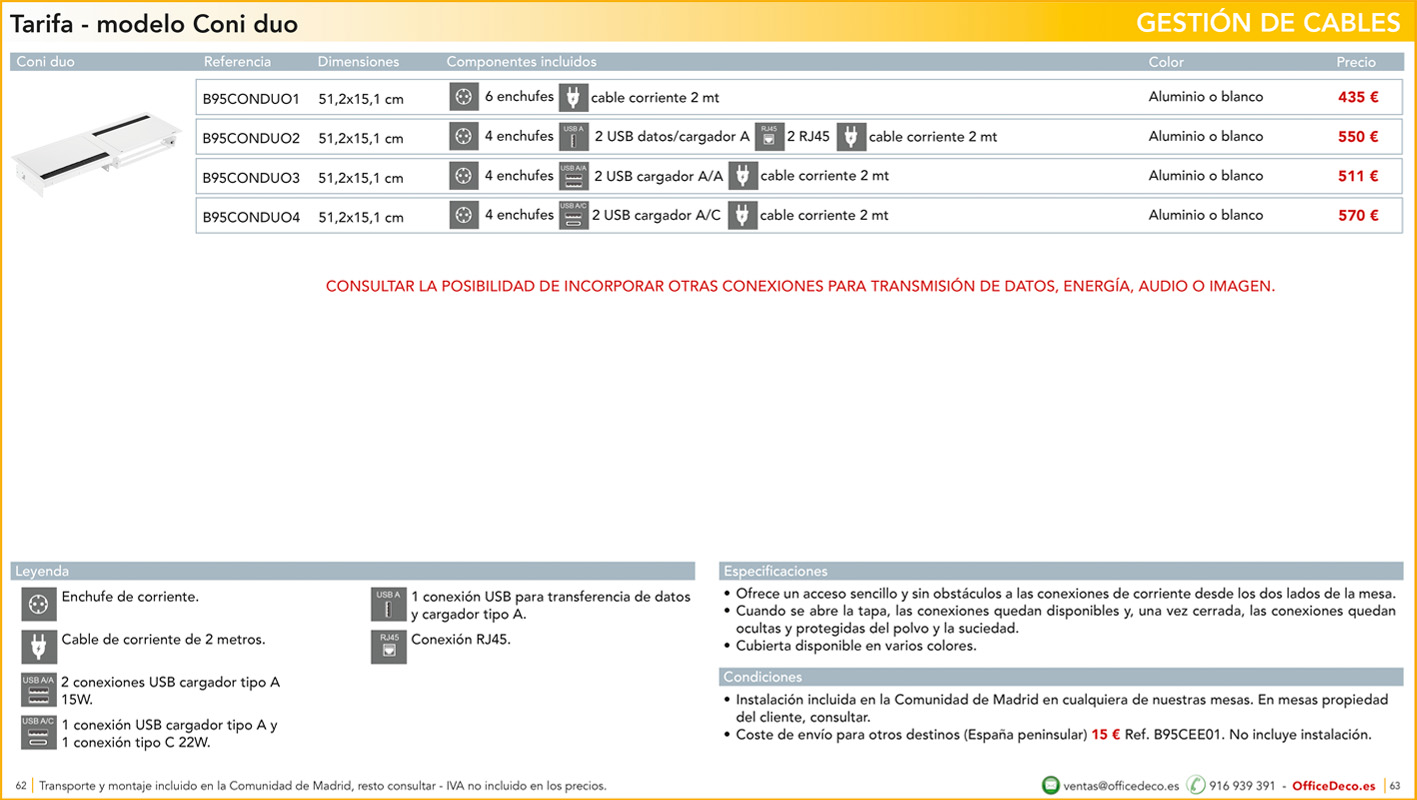Click page number 63 in the footer
The height and width of the screenshot is (800, 1417).
pos(1396,786)
